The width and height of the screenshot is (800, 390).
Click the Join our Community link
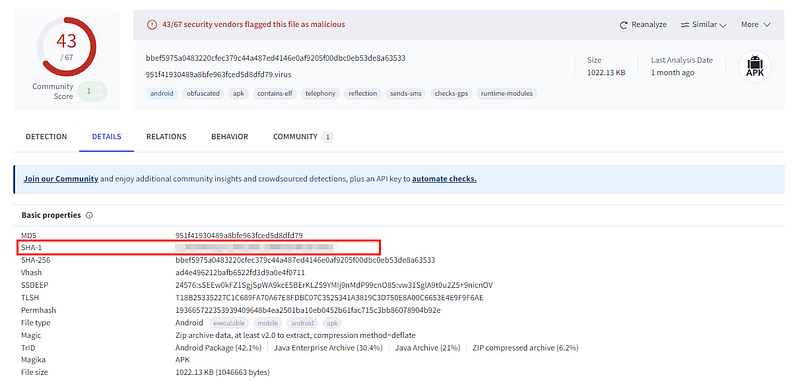tap(61, 179)
